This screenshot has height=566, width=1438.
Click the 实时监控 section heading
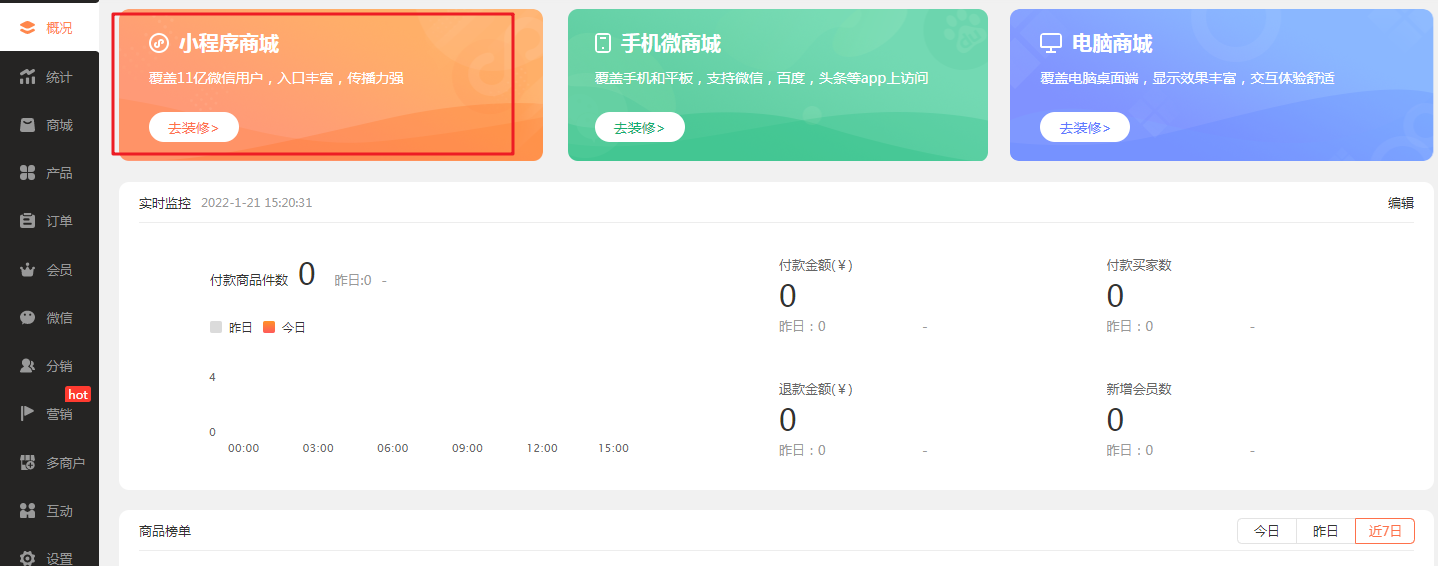tap(165, 203)
